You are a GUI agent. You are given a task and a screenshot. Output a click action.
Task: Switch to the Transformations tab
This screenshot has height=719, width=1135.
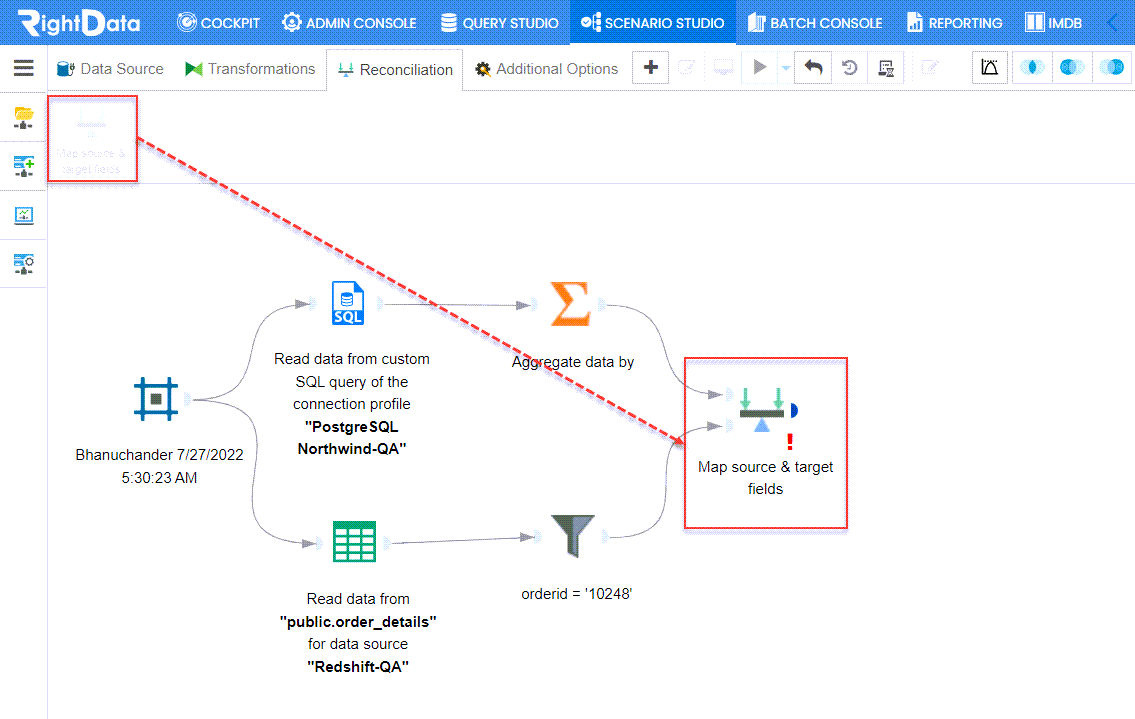tap(250, 69)
